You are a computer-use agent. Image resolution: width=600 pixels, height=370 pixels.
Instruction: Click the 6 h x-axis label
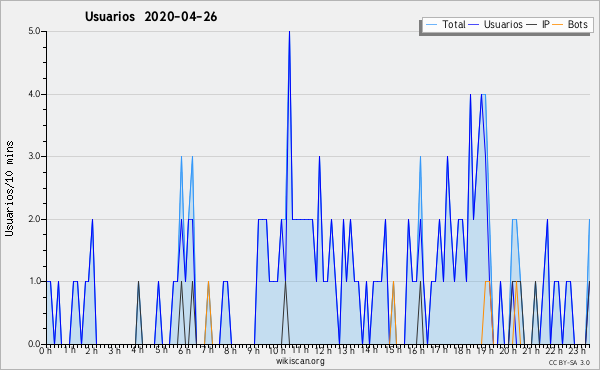[184, 351]
